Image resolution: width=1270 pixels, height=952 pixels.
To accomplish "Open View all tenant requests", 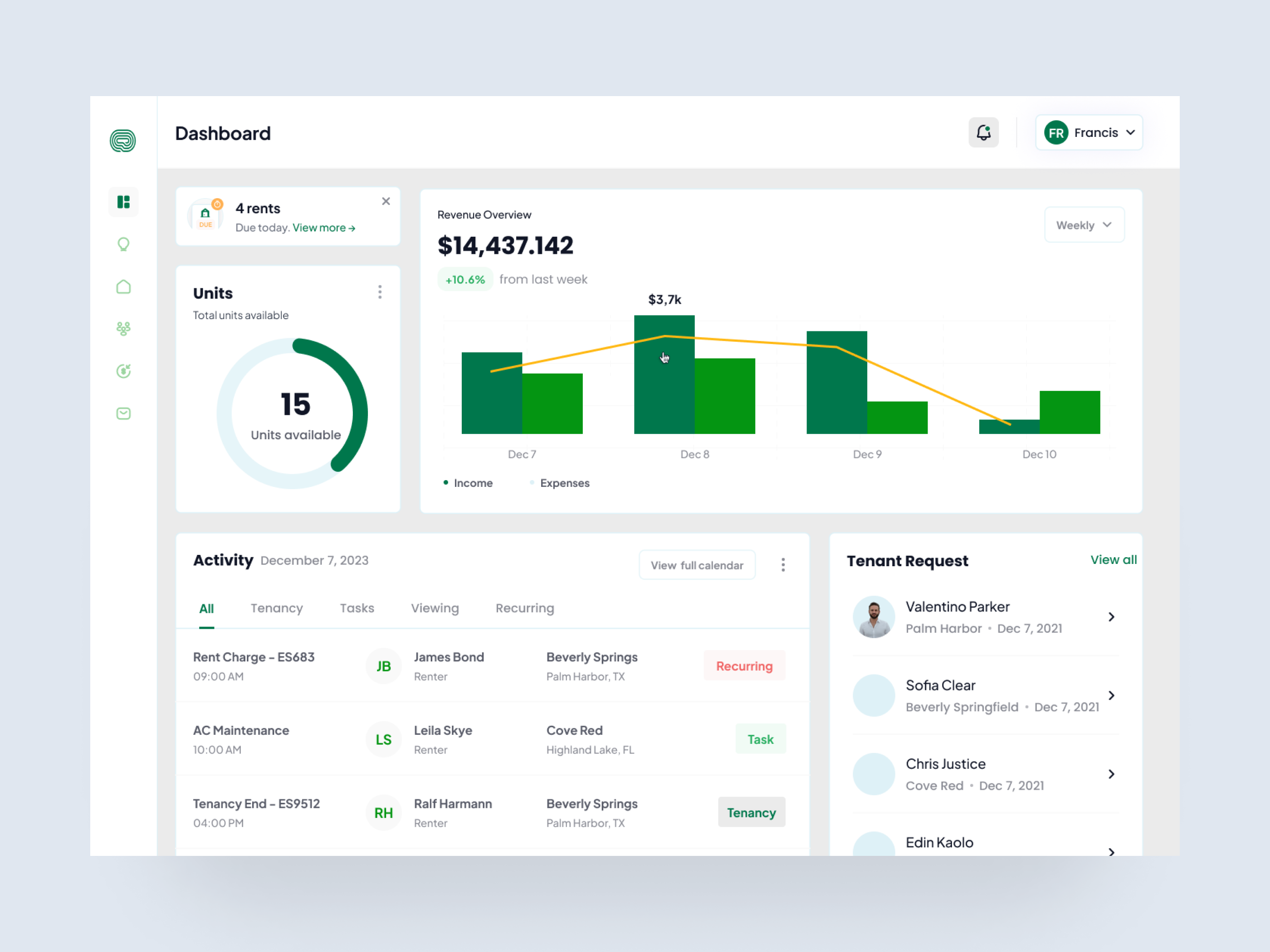I will [x=1113, y=559].
